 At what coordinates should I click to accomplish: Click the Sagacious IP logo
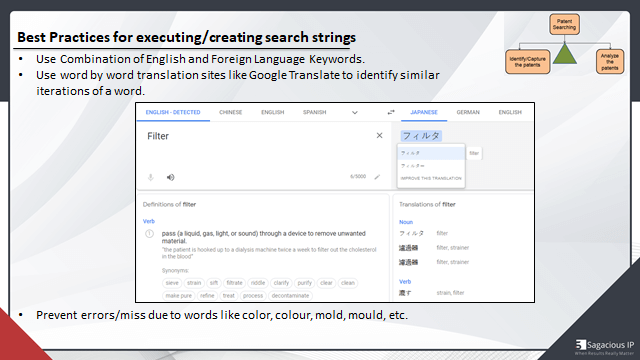coord(605,347)
